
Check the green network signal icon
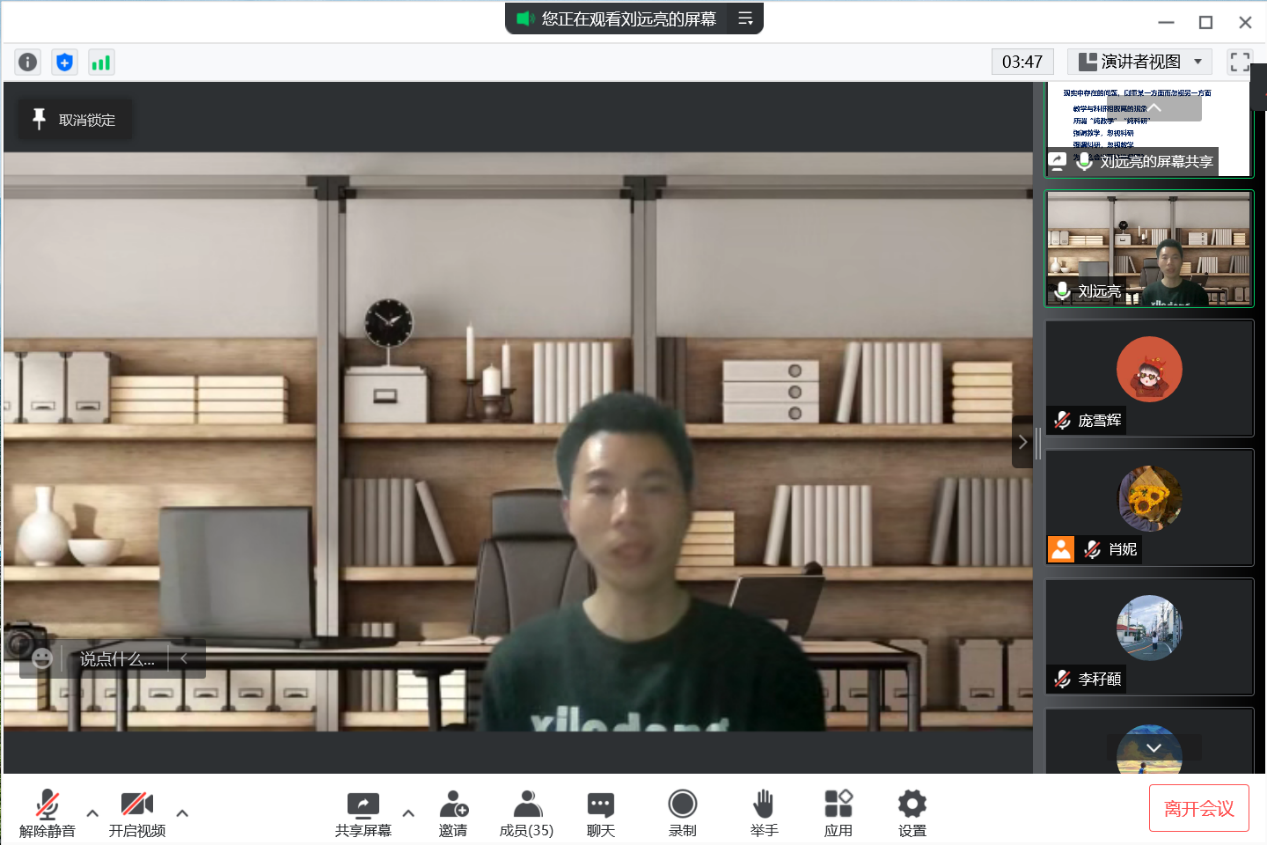tap(101, 62)
